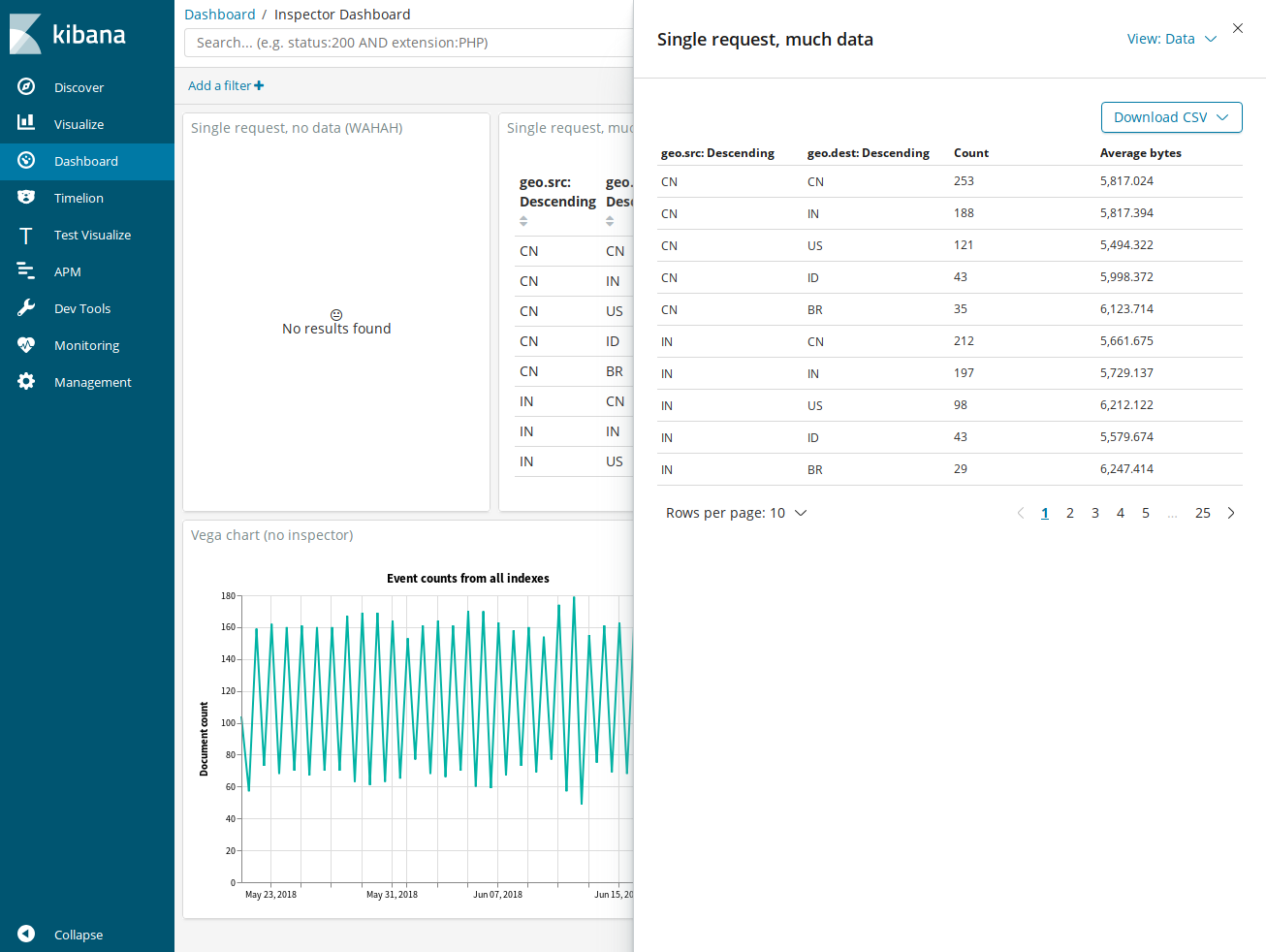The image size is (1266, 952).
Task: Click the Timelion mask icon
Action: [26, 197]
